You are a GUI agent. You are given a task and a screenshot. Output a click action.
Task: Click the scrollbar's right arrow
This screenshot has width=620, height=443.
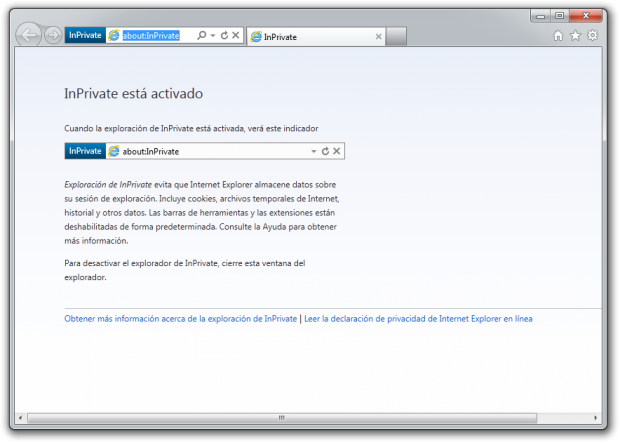click(596, 418)
